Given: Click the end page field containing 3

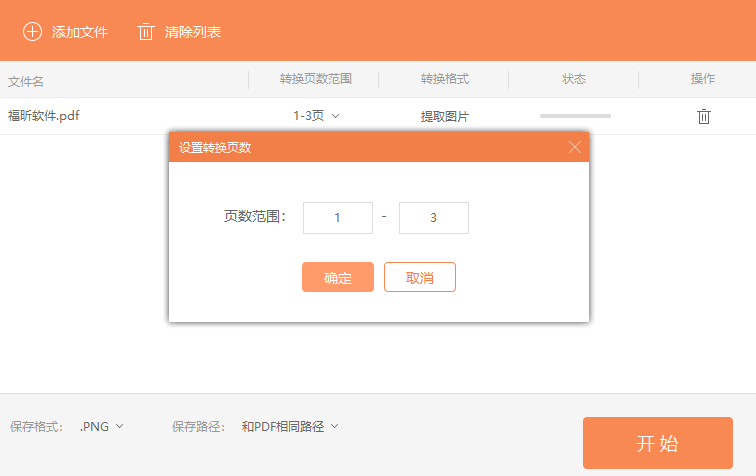Looking at the screenshot, I should 433,218.
